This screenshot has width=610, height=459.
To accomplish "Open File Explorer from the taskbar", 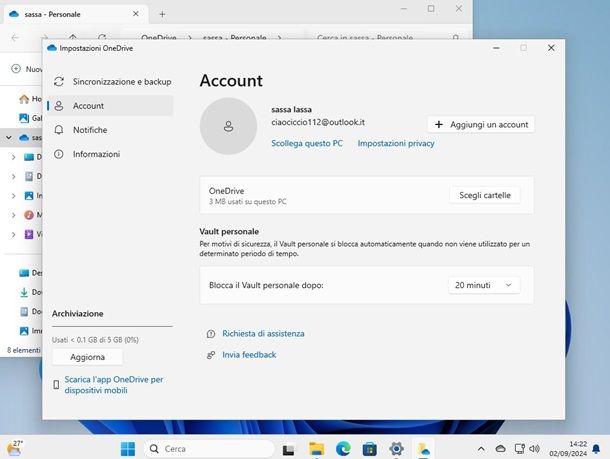I will click(x=316, y=449).
